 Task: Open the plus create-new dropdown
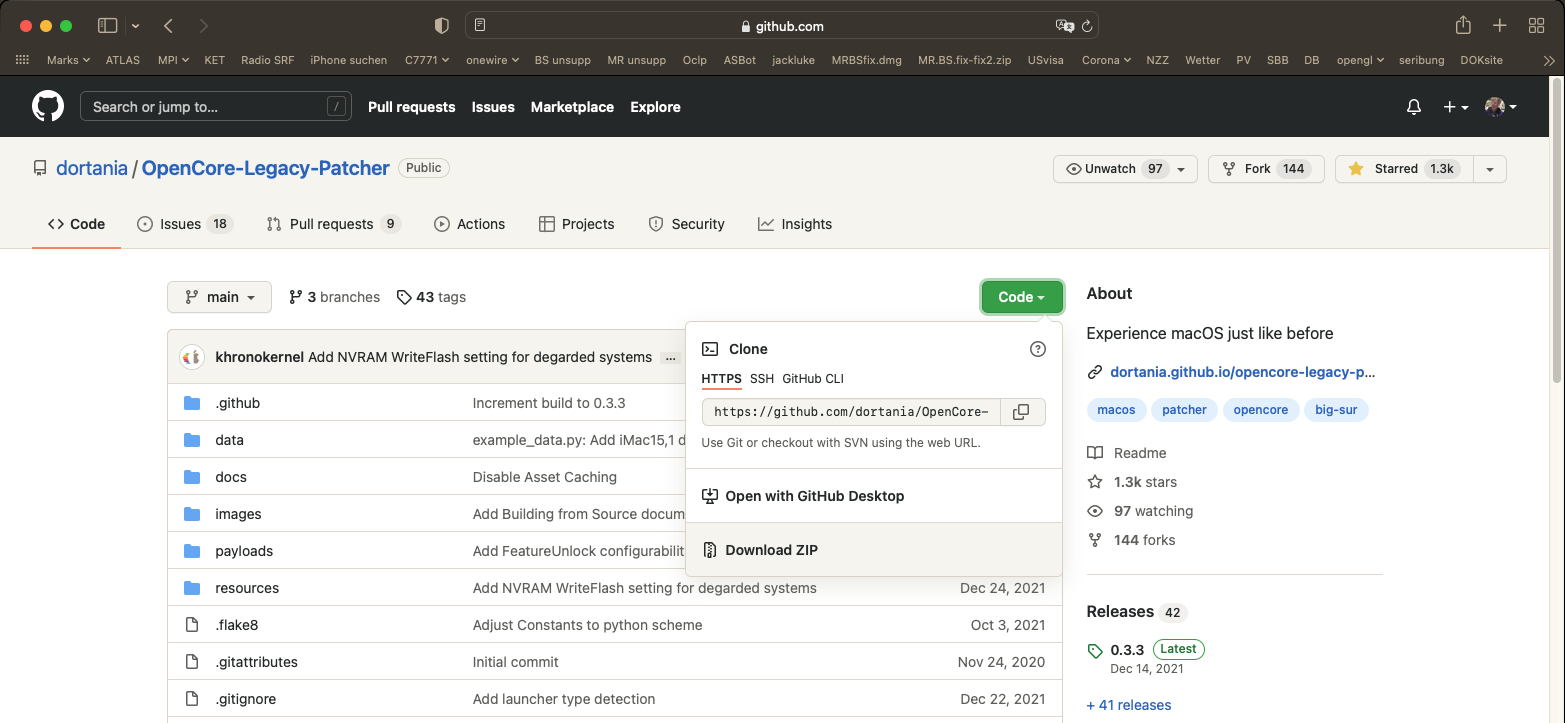point(1455,107)
